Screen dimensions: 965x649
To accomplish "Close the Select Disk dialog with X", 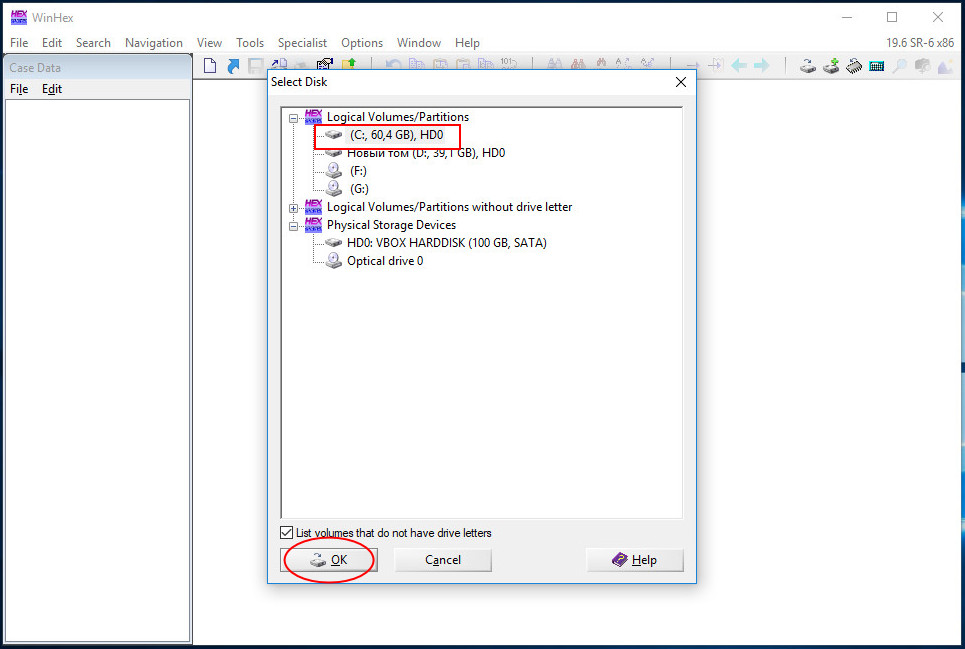I will (681, 82).
